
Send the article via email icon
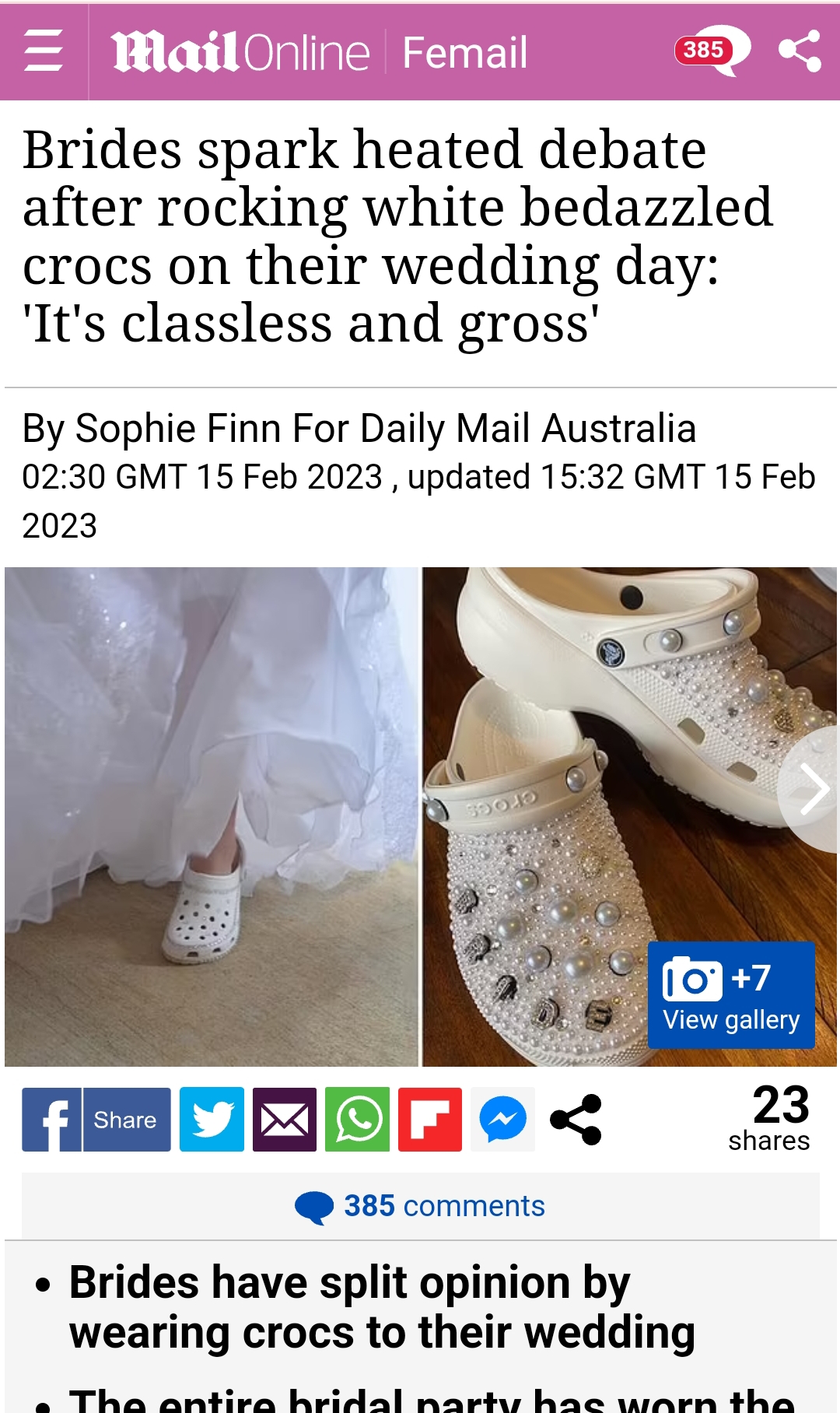[x=285, y=1120]
